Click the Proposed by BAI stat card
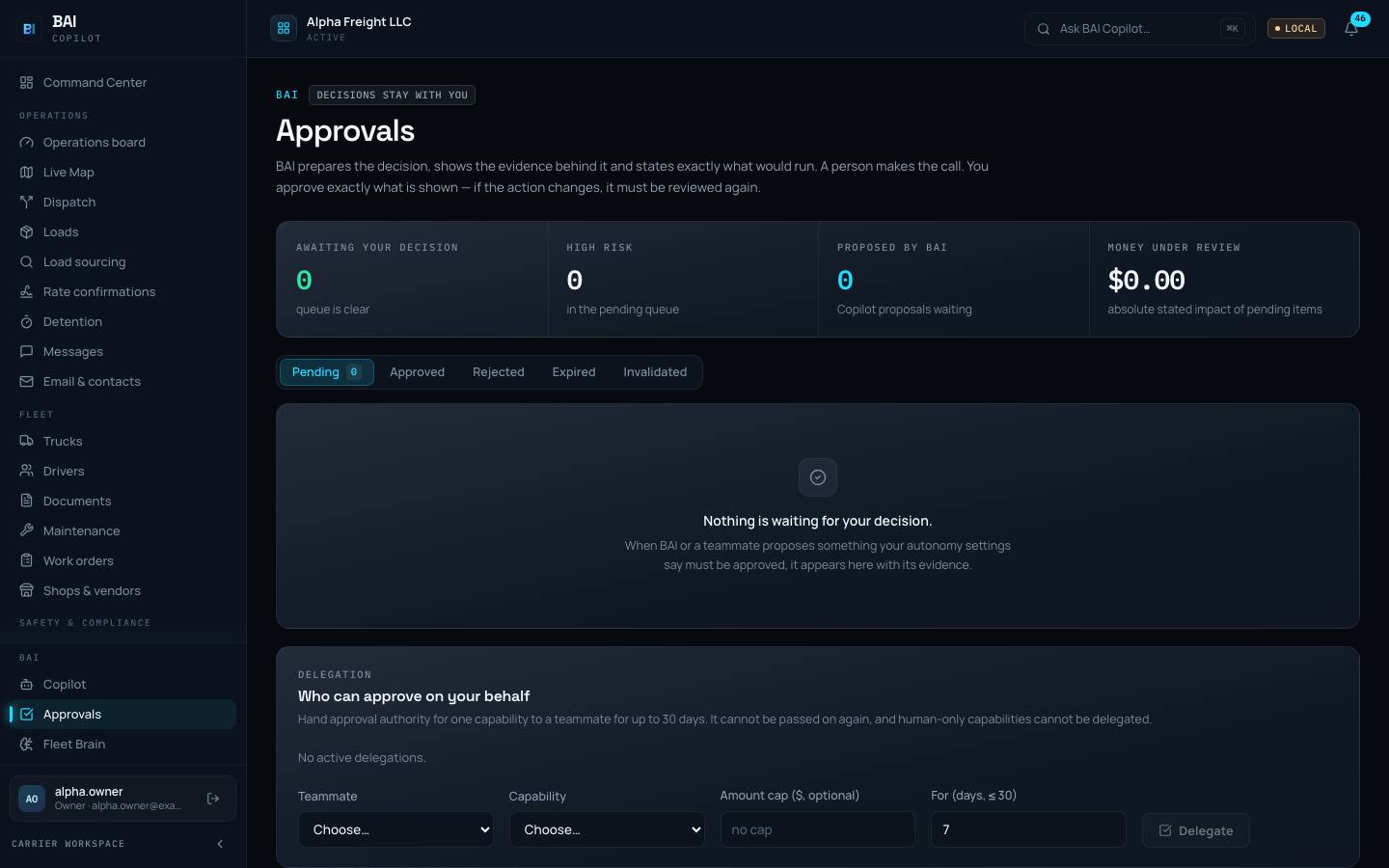Screen dimensions: 1389x868 coord(954,280)
